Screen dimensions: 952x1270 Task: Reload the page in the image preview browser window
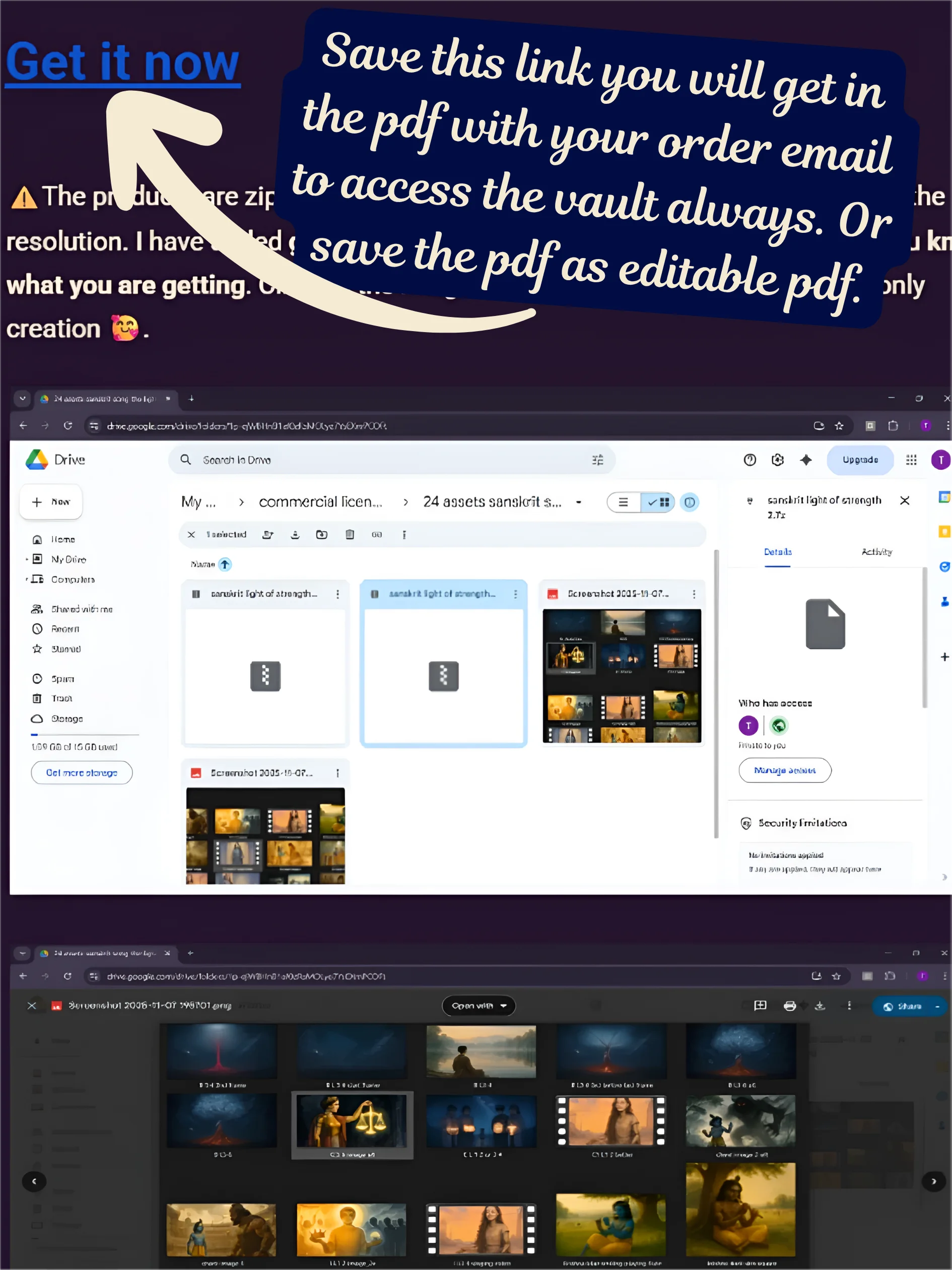pyautogui.click(x=67, y=976)
